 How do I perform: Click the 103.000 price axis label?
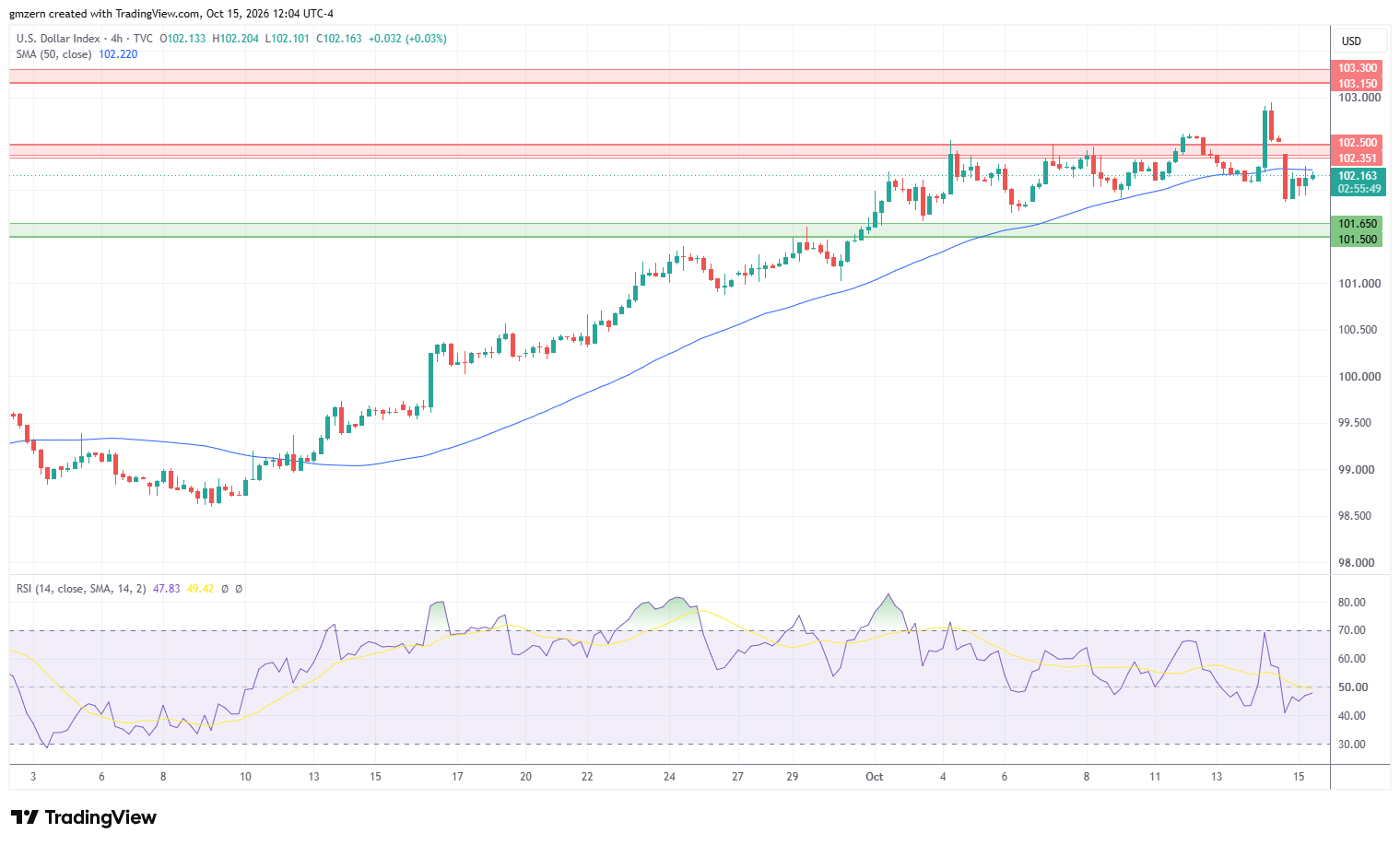click(1359, 98)
